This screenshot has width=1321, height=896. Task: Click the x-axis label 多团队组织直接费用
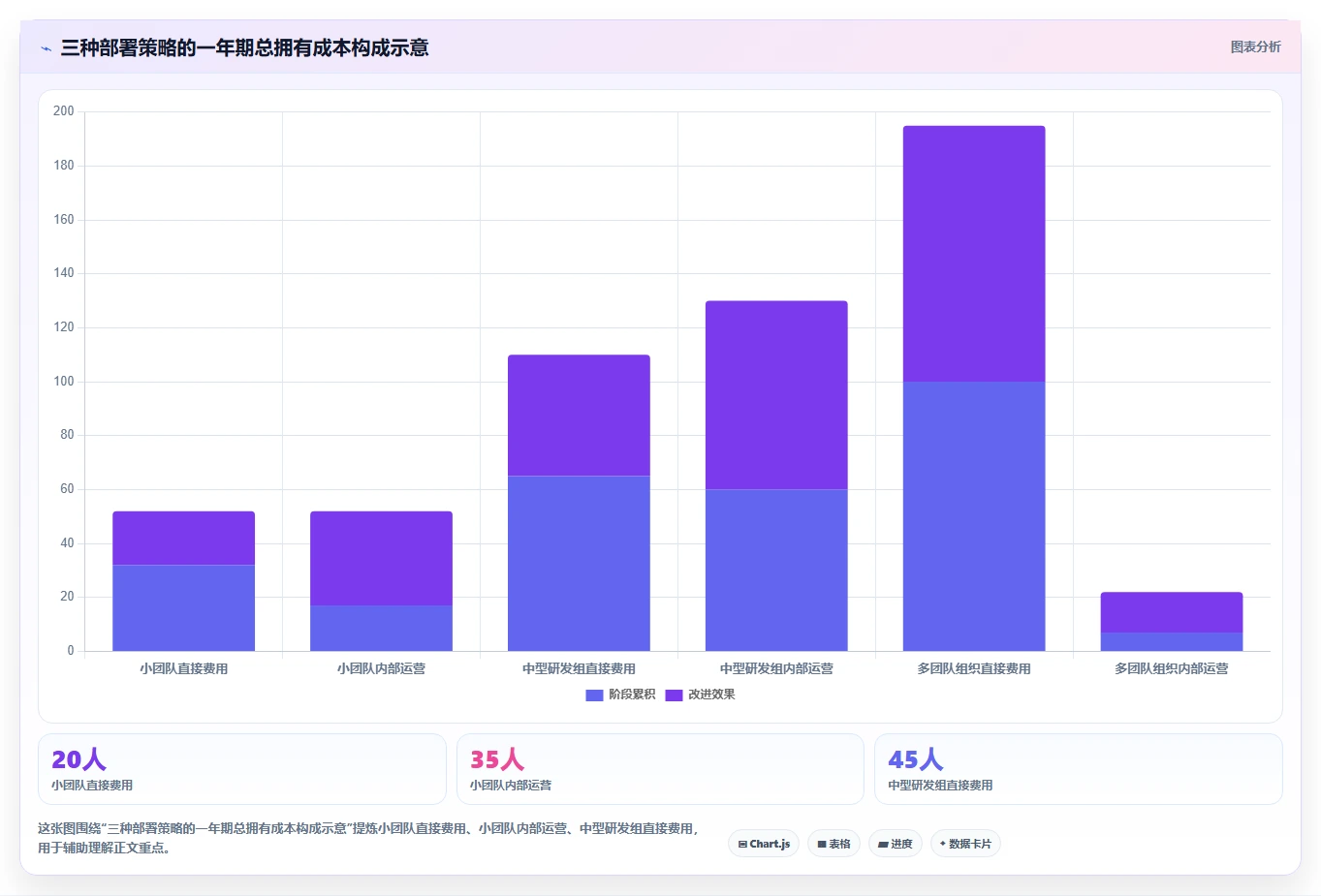pos(974,668)
